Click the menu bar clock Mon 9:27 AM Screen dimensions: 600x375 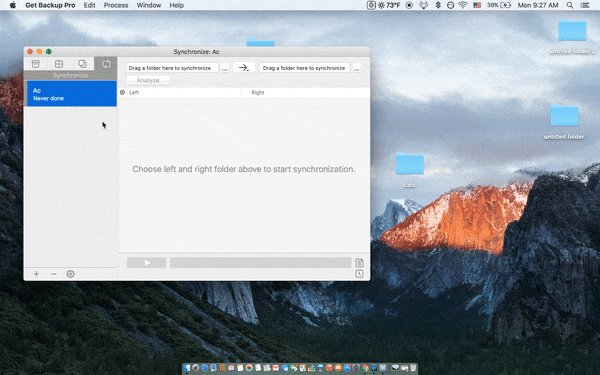(x=538, y=5)
